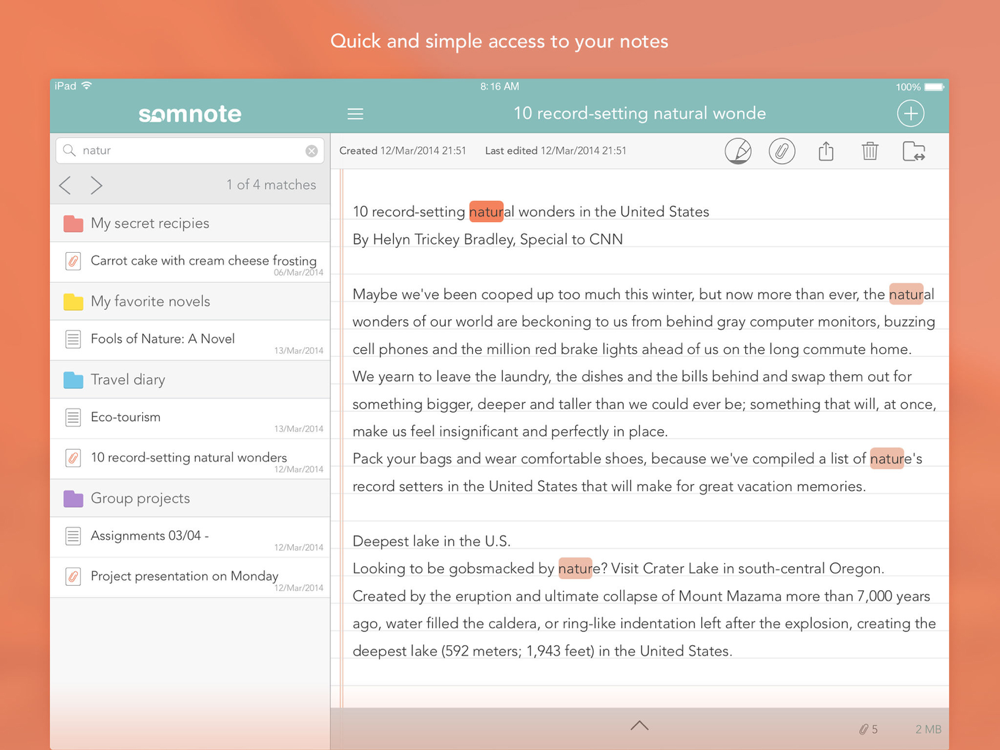Select 10 record-setting natural wonders in list
1000x750 pixels.
pyautogui.click(x=190, y=459)
